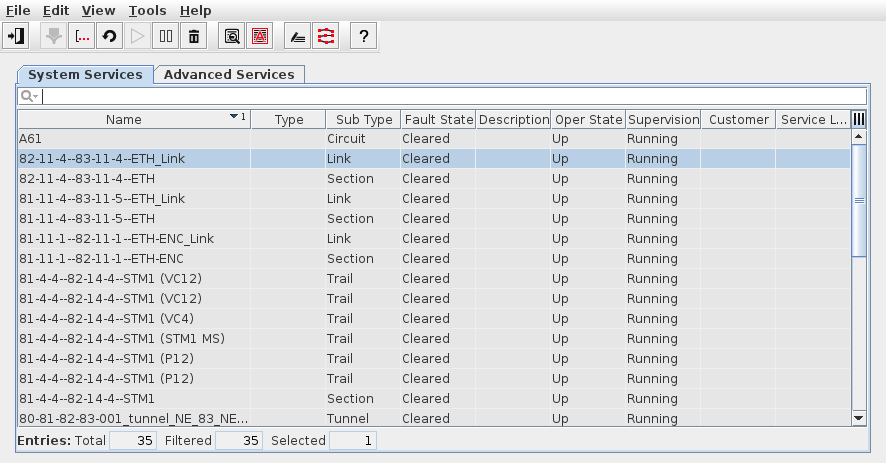Click into the search filter text field

450,96
